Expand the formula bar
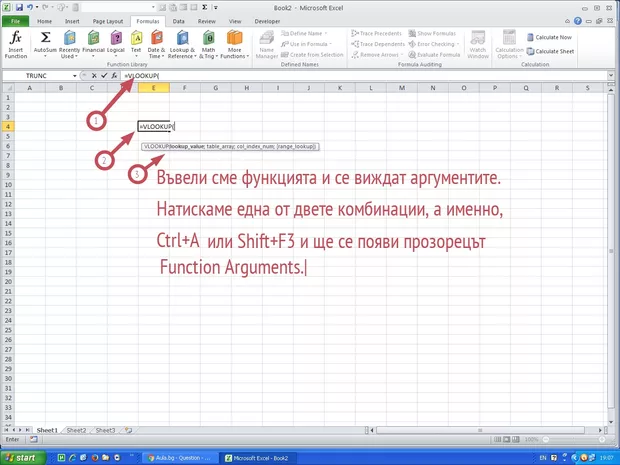Screen dimensions: 620x465 tap(611, 76)
